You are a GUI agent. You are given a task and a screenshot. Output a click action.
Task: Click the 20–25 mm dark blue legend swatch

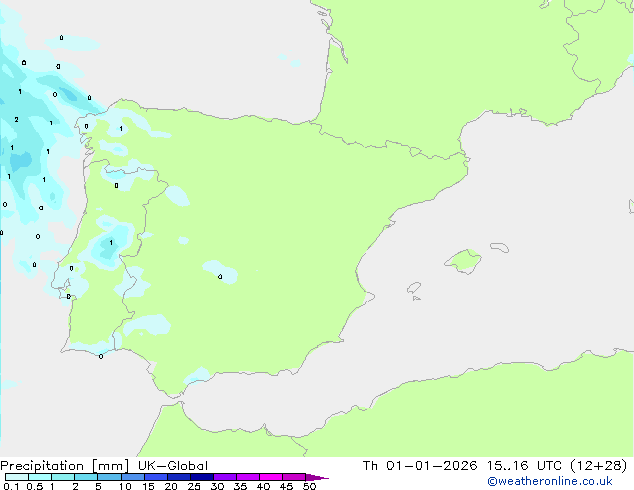coord(179,477)
